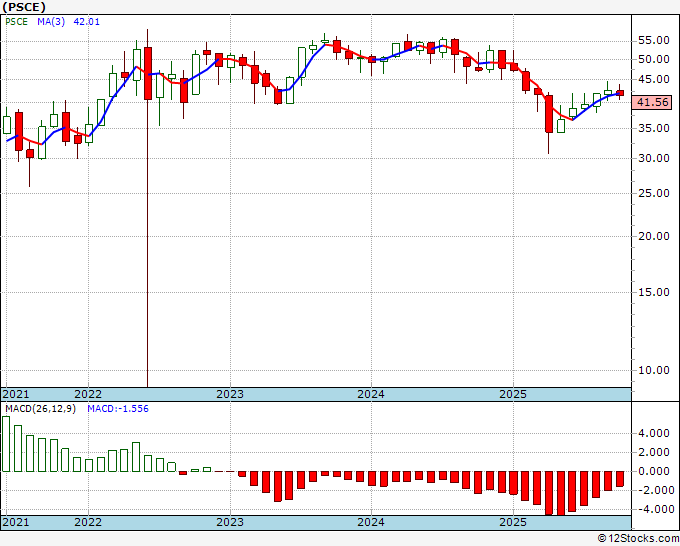Select the 10.00 price axis label
680x546 pixels.
pyautogui.click(x=654, y=370)
